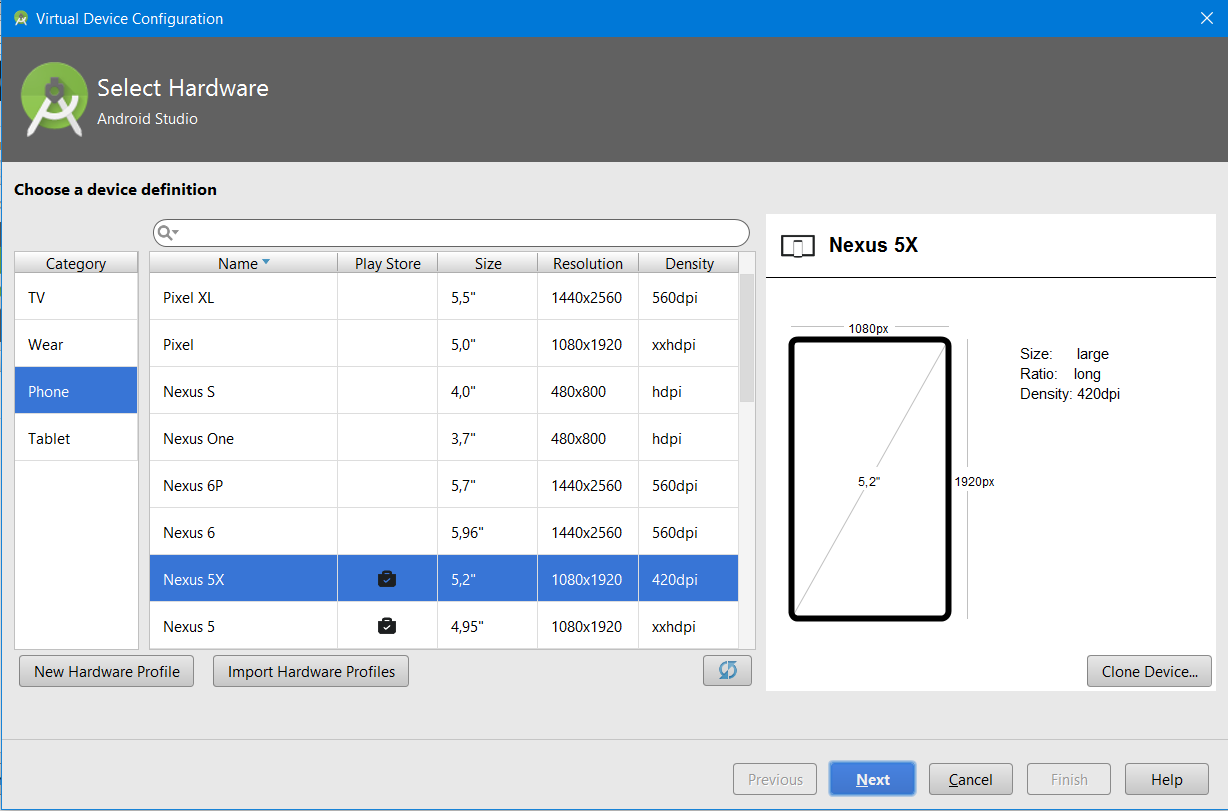Sort by Density column header
Screen dimensions: 1228x811
click(689, 263)
